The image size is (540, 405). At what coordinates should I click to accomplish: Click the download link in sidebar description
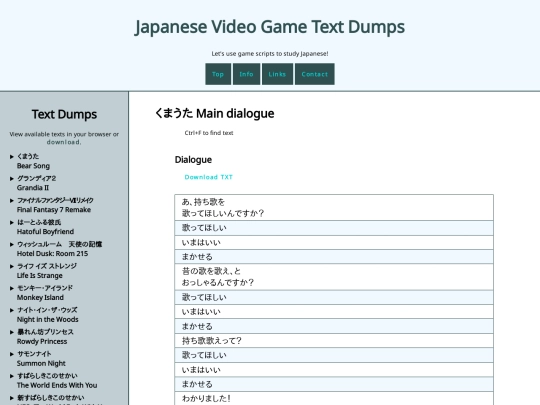tap(64, 142)
